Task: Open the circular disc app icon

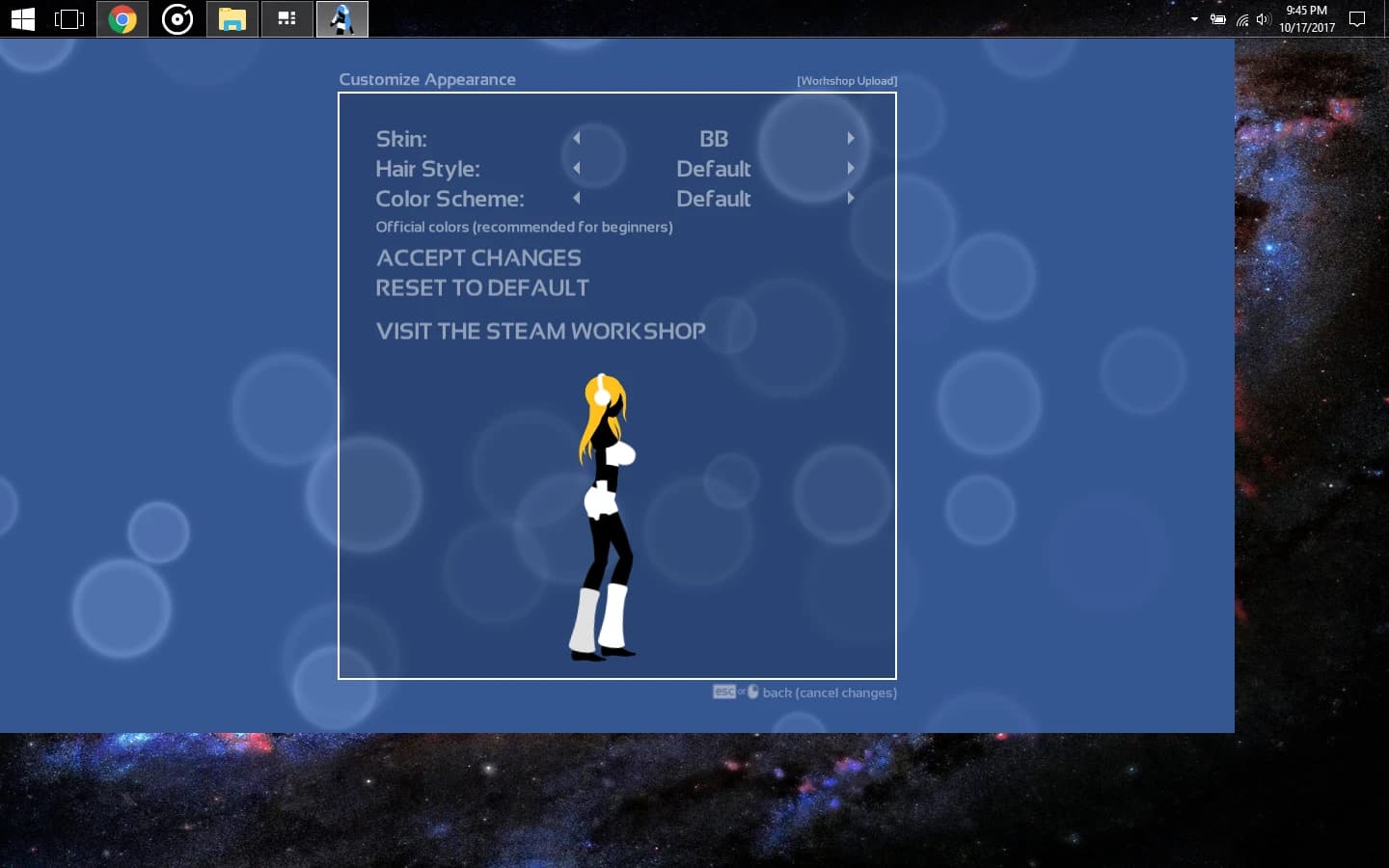Action: pyautogui.click(x=177, y=18)
